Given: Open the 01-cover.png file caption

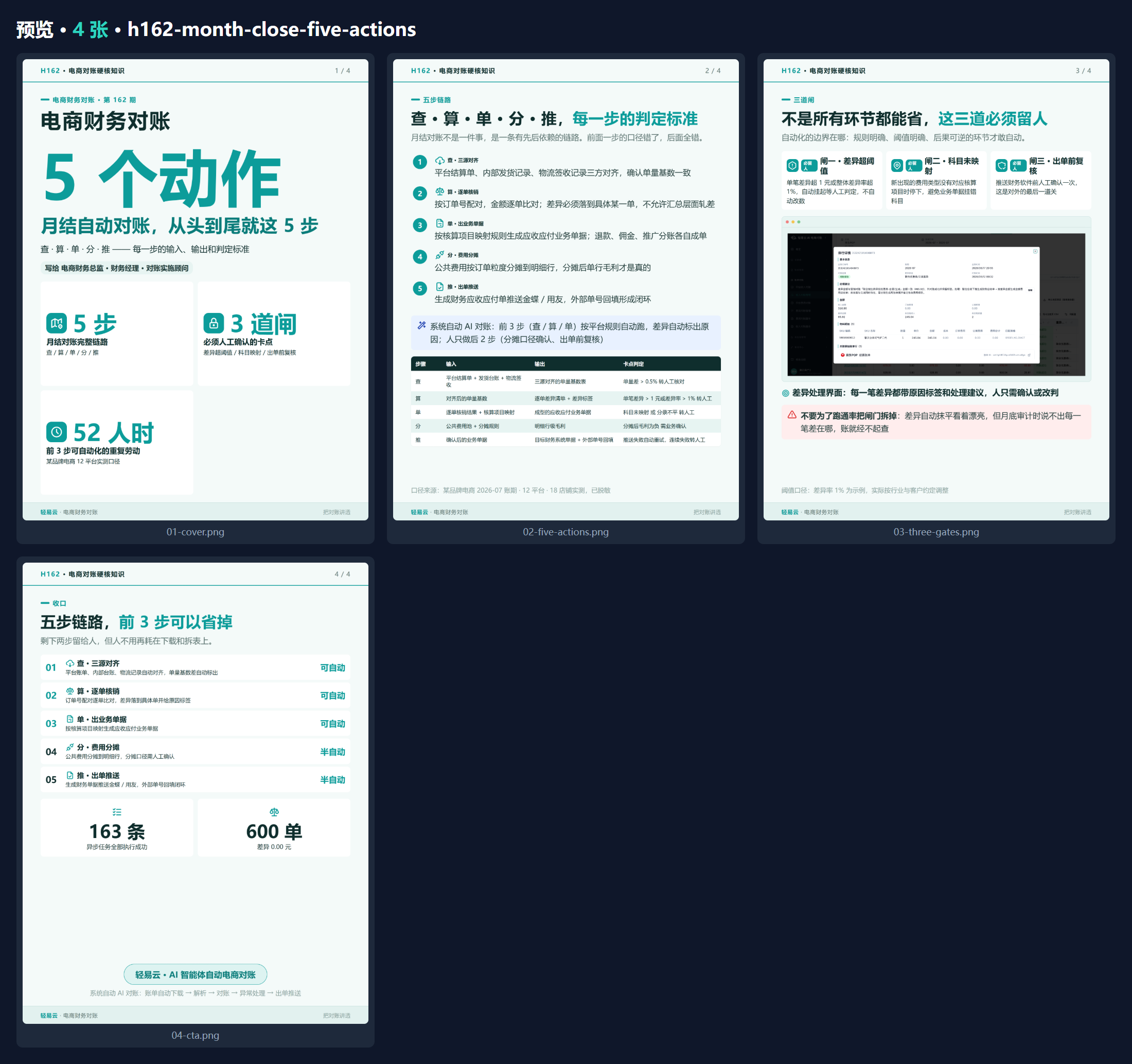Looking at the screenshot, I should [x=196, y=532].
